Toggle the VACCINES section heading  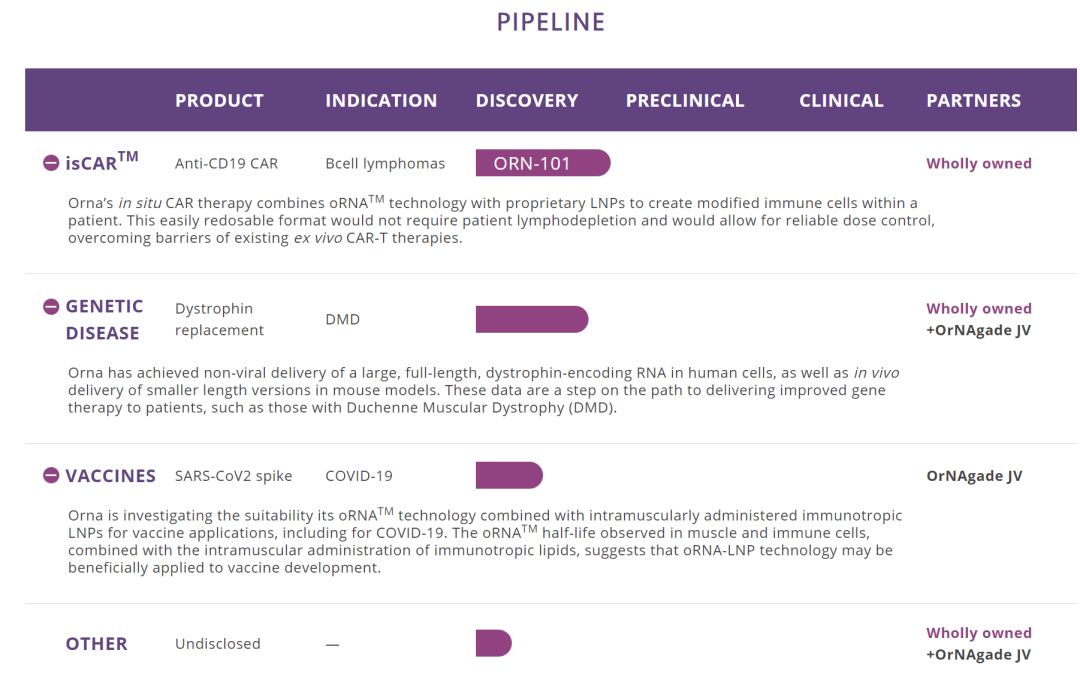click(x=110, y=476)
